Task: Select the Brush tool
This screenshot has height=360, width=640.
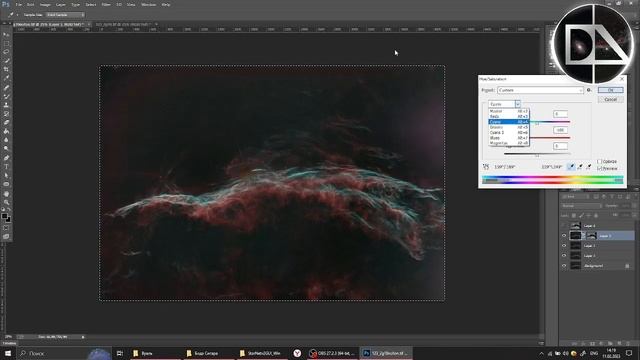Action: pos(6,96)
